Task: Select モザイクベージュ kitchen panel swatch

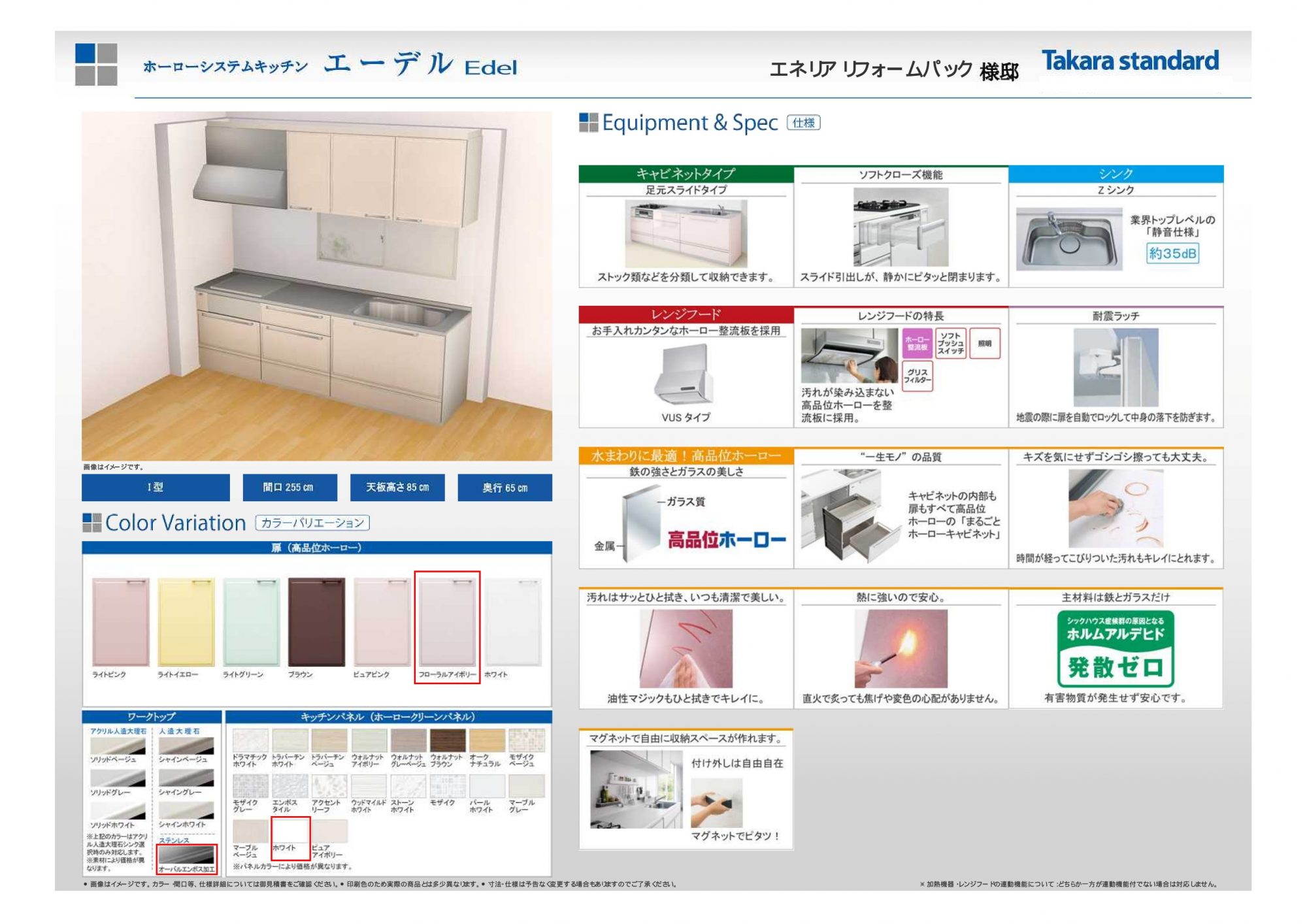Action: pyautogui.click(x=527, y=741)
